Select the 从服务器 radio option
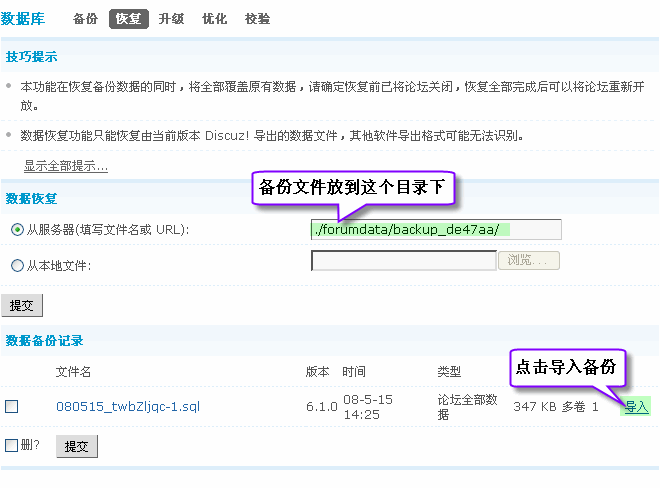This screenshot has height=488, width=660. (17, 230)
